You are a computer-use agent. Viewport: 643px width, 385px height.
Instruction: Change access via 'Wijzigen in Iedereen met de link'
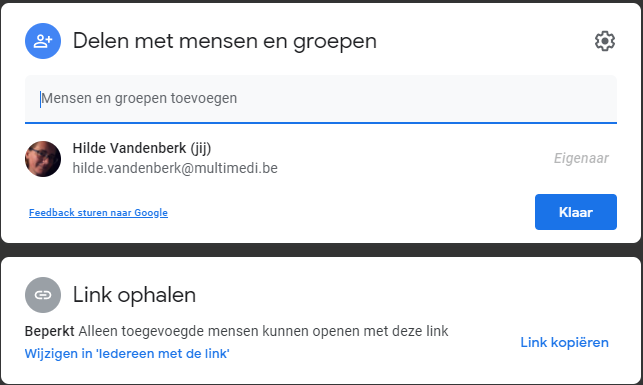(x=127, y=353)
